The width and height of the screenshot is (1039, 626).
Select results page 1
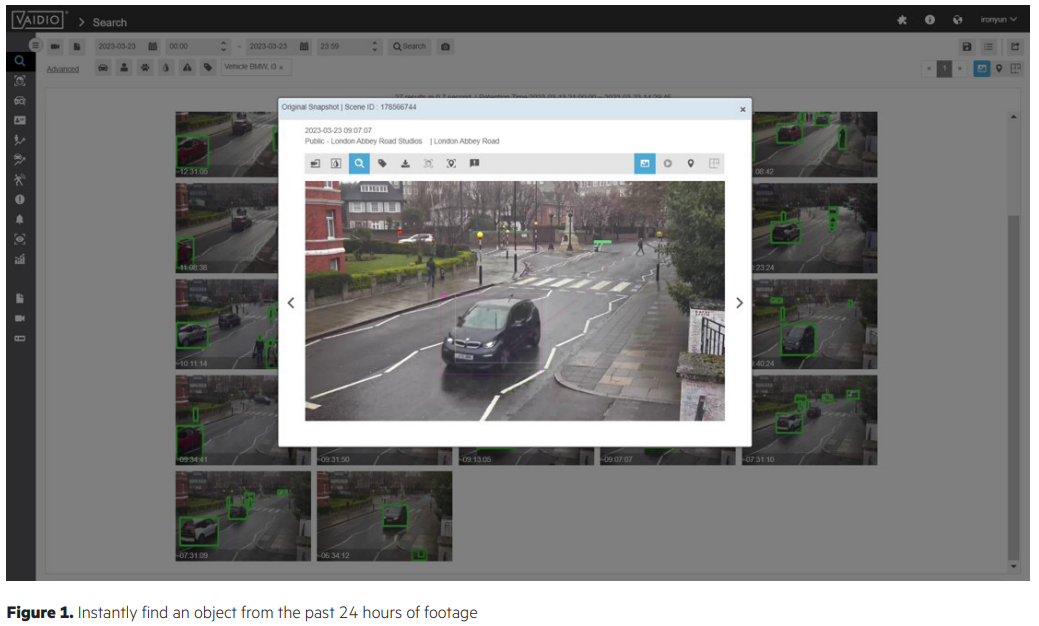coord(944,68)
